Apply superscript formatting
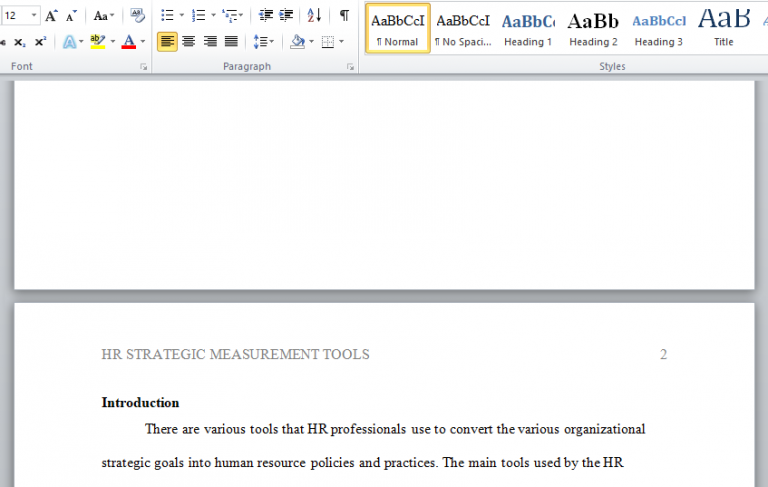The height and width of the screenshot is (487, 768). [40, 42]
